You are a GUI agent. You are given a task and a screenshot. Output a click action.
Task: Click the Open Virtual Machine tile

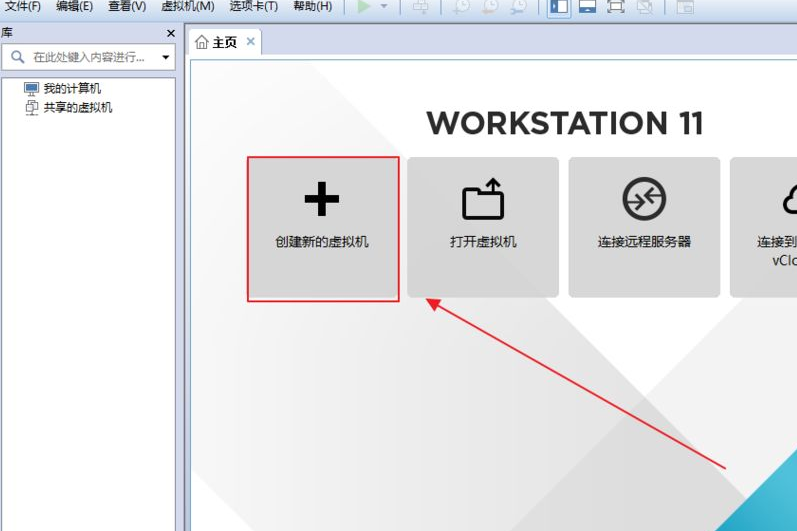click(483, 227)
